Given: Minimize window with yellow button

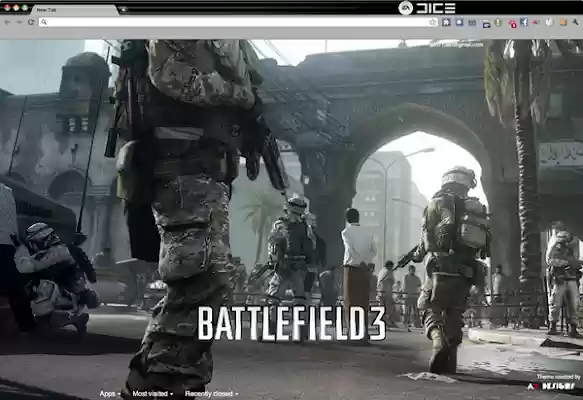Looking at the screenshot, I should 16,8.
